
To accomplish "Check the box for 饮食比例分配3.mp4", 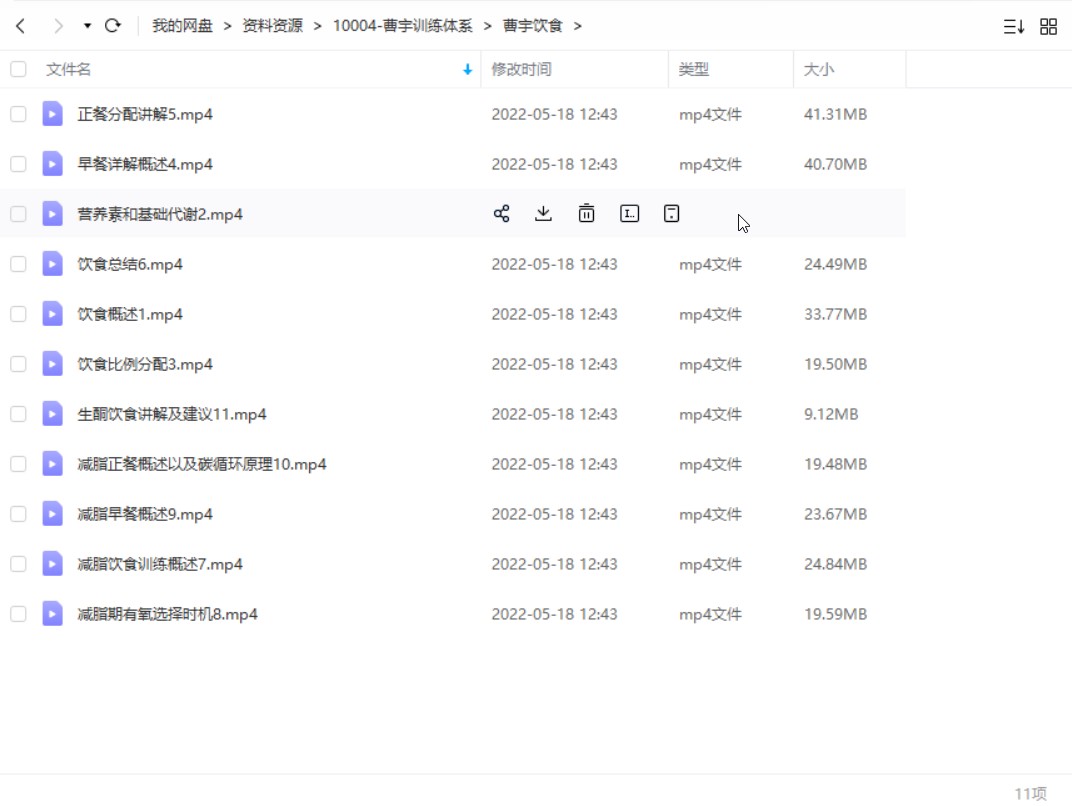I will point(18,364).
